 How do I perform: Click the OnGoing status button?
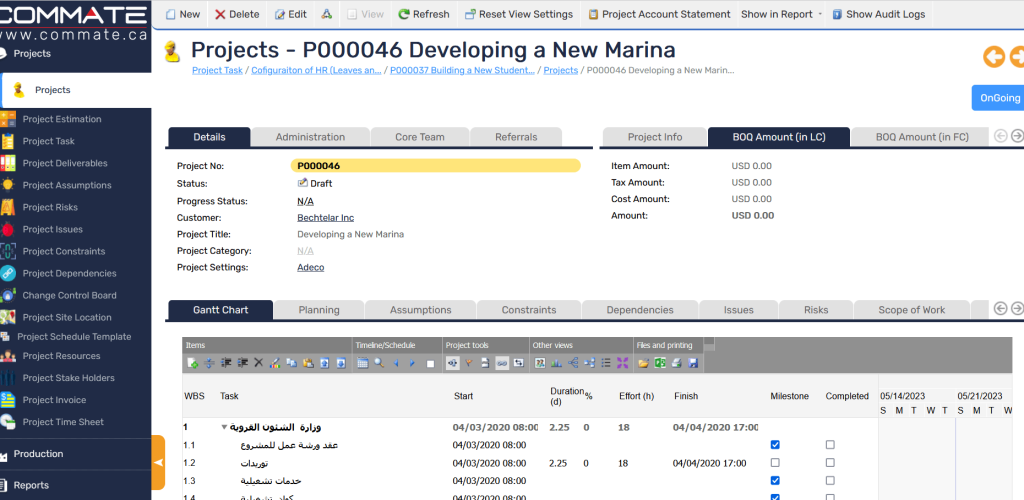999,98
